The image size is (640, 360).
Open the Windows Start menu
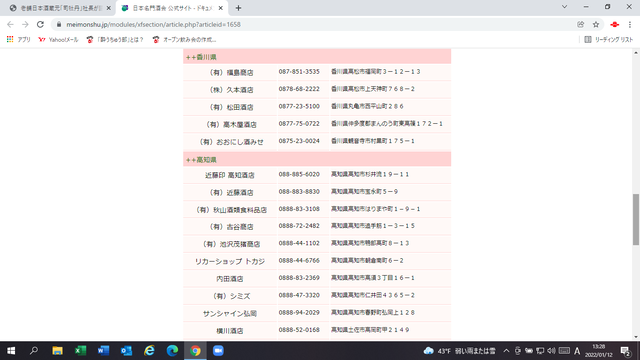click(11, 351)
